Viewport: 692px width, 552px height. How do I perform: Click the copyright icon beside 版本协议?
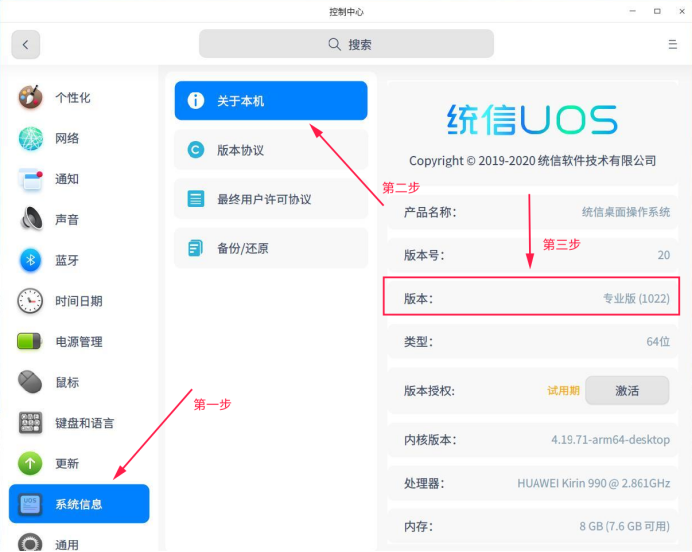click(196, 150)
